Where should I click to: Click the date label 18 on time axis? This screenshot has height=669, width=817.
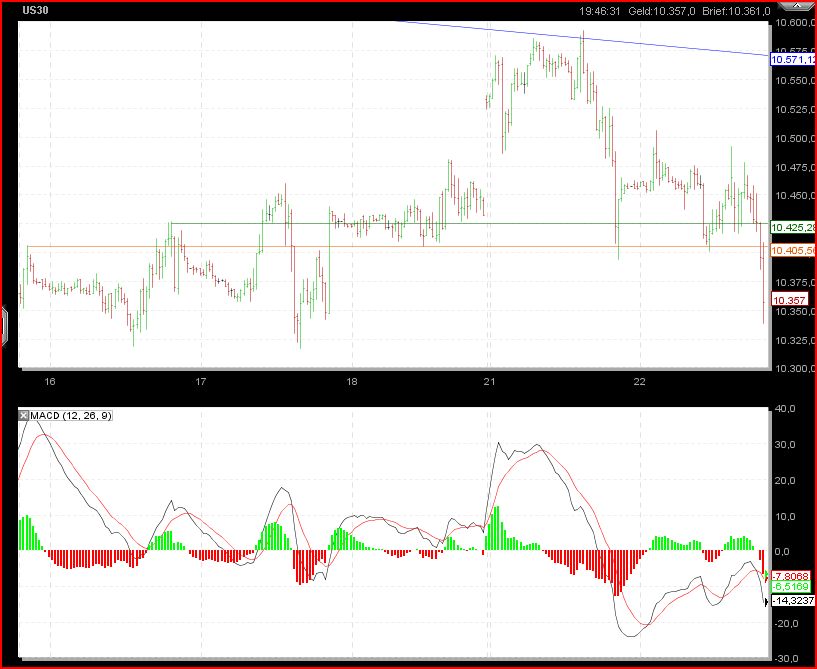(352, 382)
